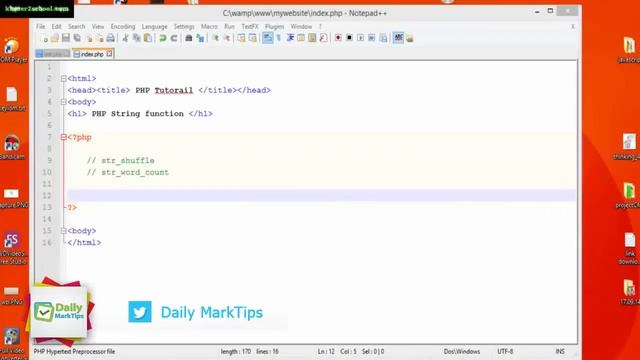Screen dimensions: 640x360
Task: Open the Search menu
Action: 76,27
